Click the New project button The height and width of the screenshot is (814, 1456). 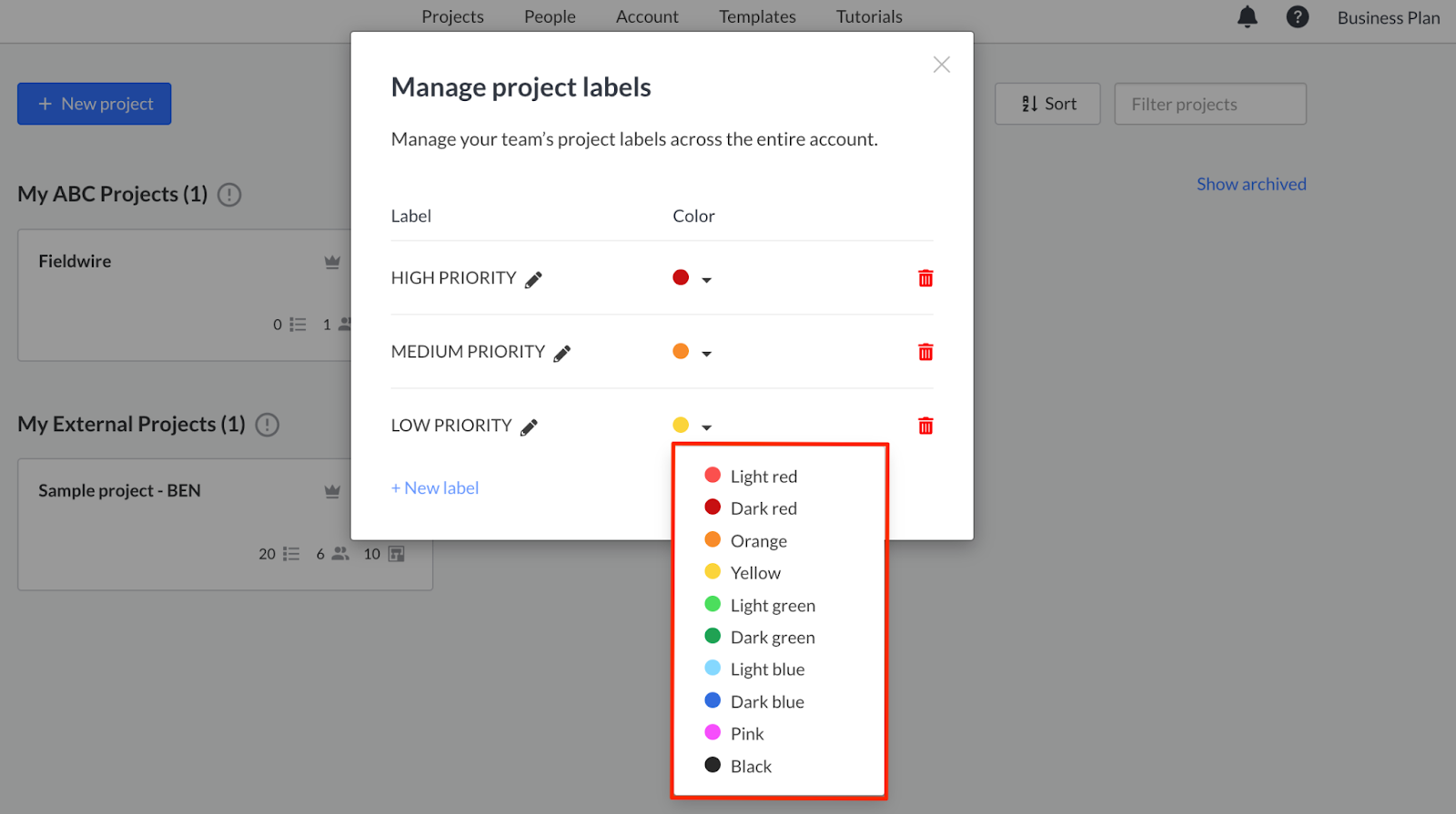click(x=94, y=104)
